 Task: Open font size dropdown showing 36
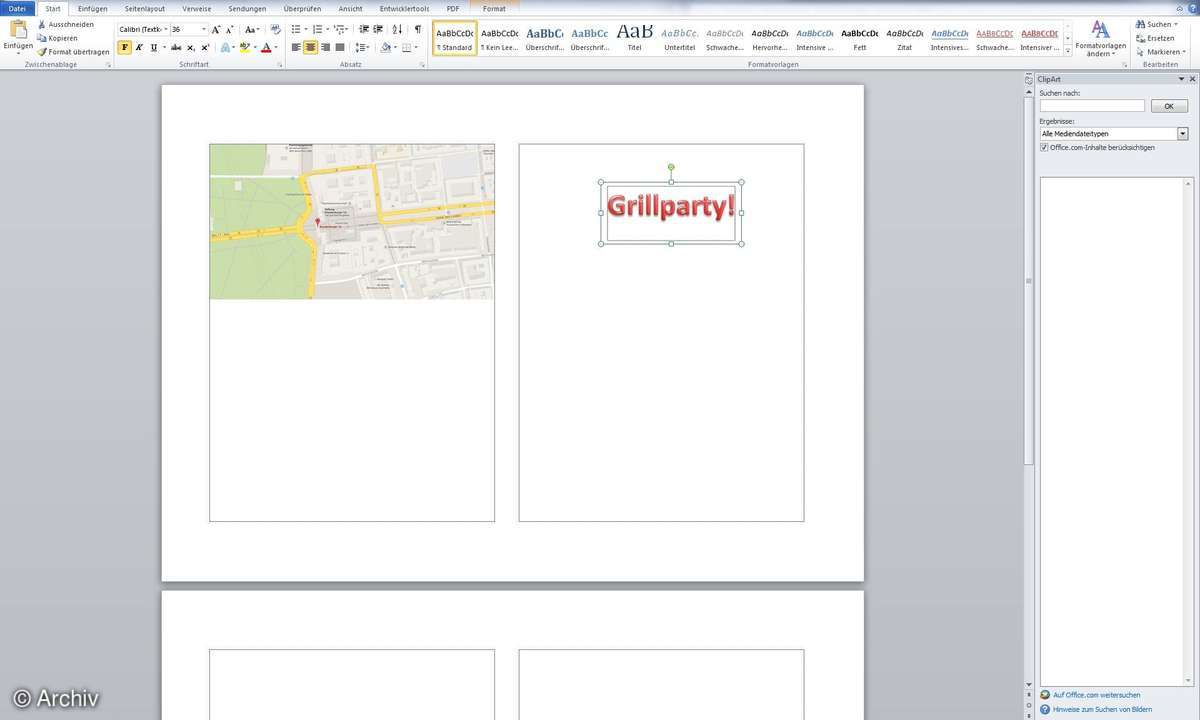click(204, 30)
